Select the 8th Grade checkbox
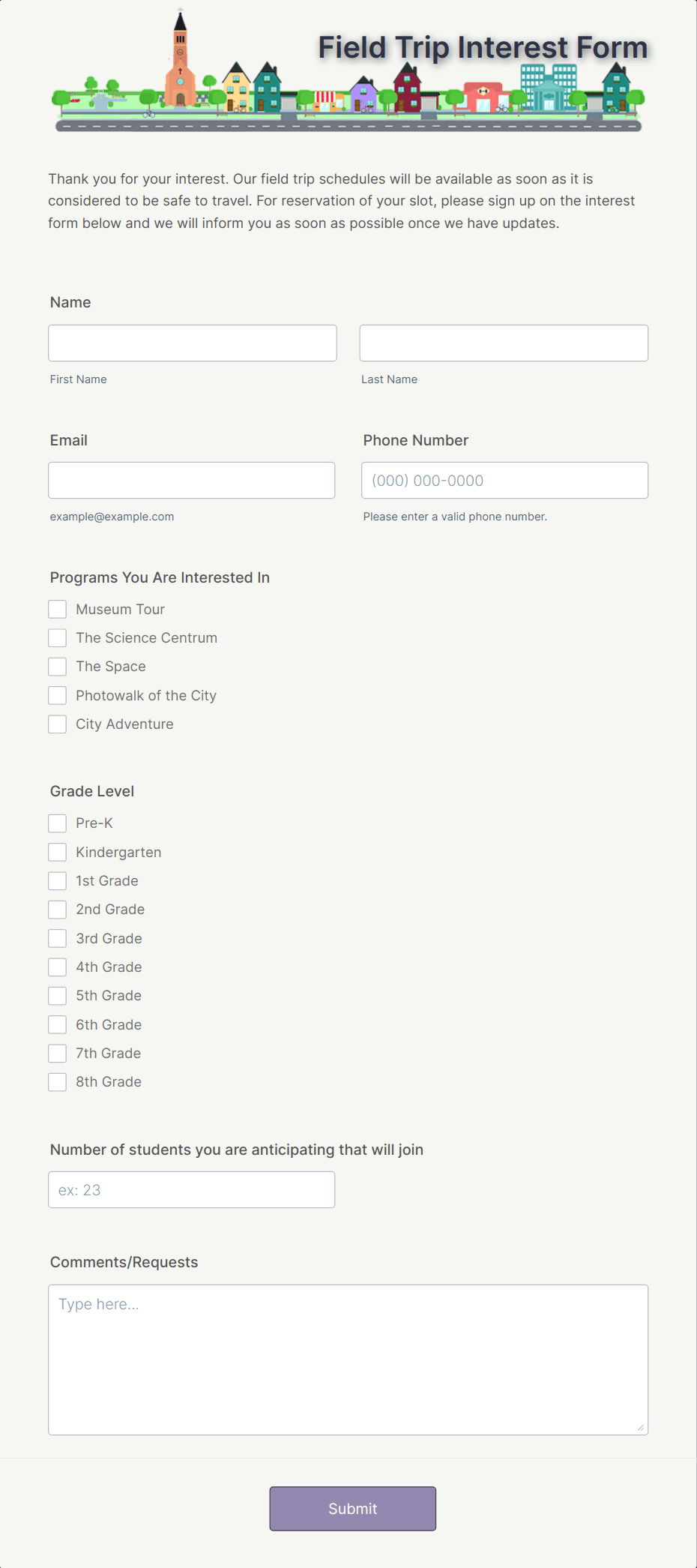This screenshot has width=697, height=1568. [x=57, y=1081]
